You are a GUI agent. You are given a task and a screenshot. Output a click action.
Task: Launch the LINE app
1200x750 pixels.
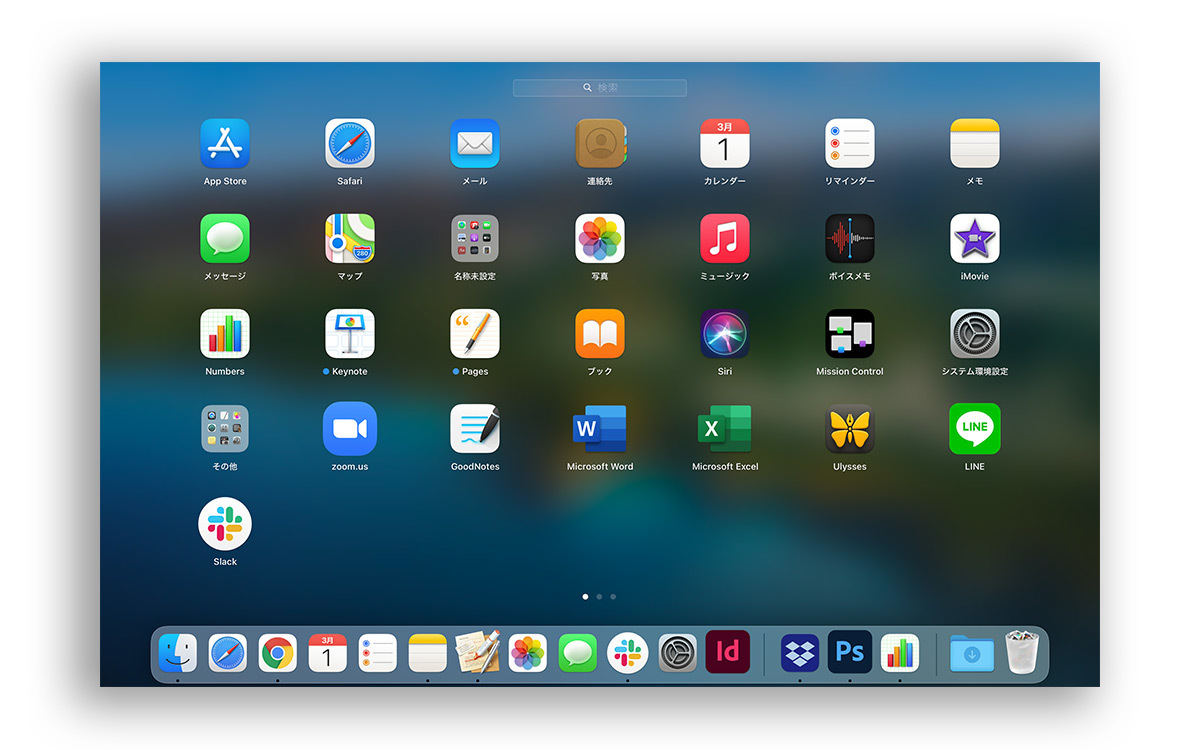click(x=975, y=429)
